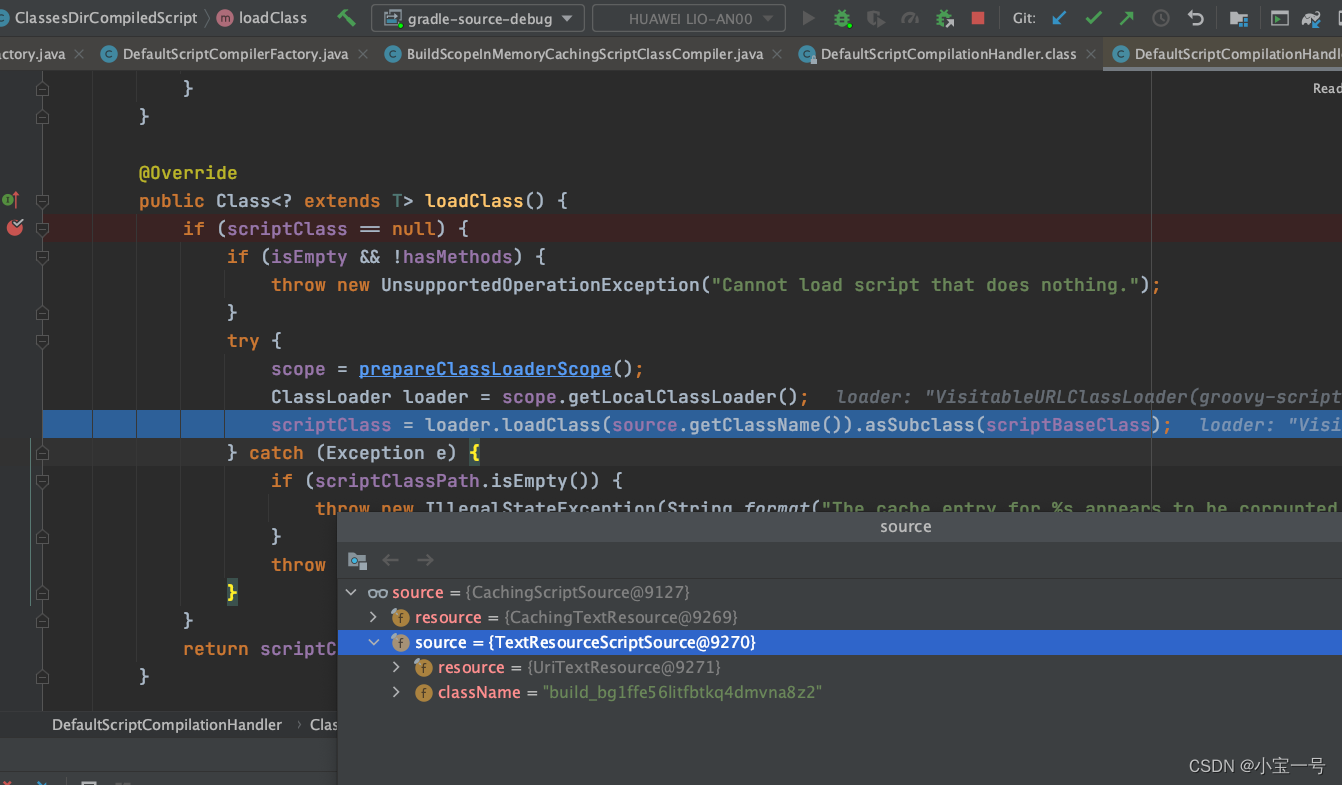Click the UnsupportedOperationException class name
The height and width of the screenshot is (785, 1342).
coord(540,285)
